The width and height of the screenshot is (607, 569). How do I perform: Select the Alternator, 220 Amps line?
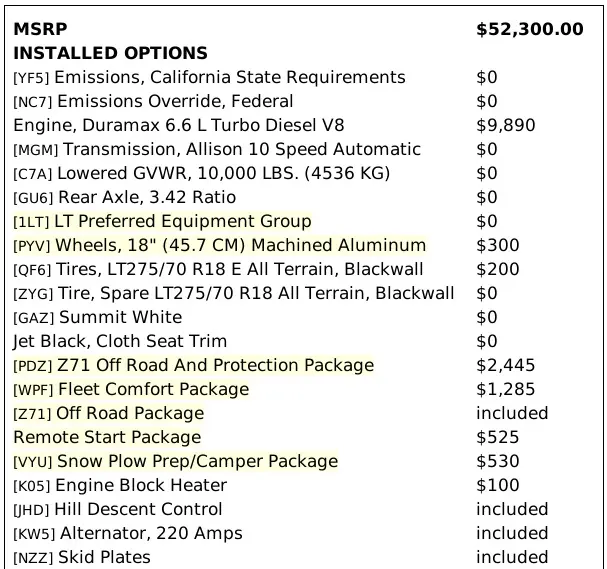coord(149,533)
